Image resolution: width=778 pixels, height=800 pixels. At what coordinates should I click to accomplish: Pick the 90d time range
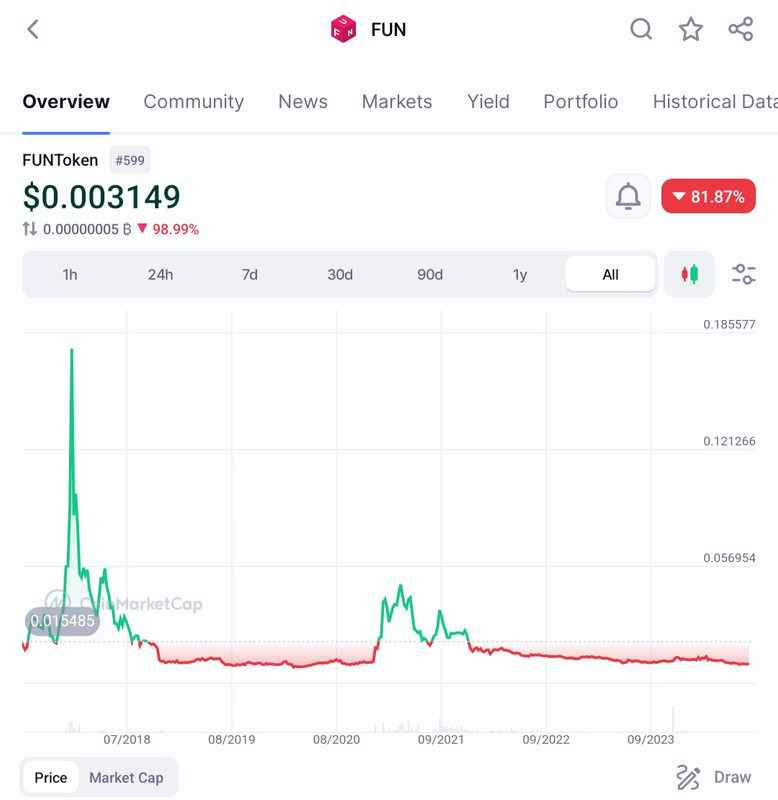click(x=430, y=274)
